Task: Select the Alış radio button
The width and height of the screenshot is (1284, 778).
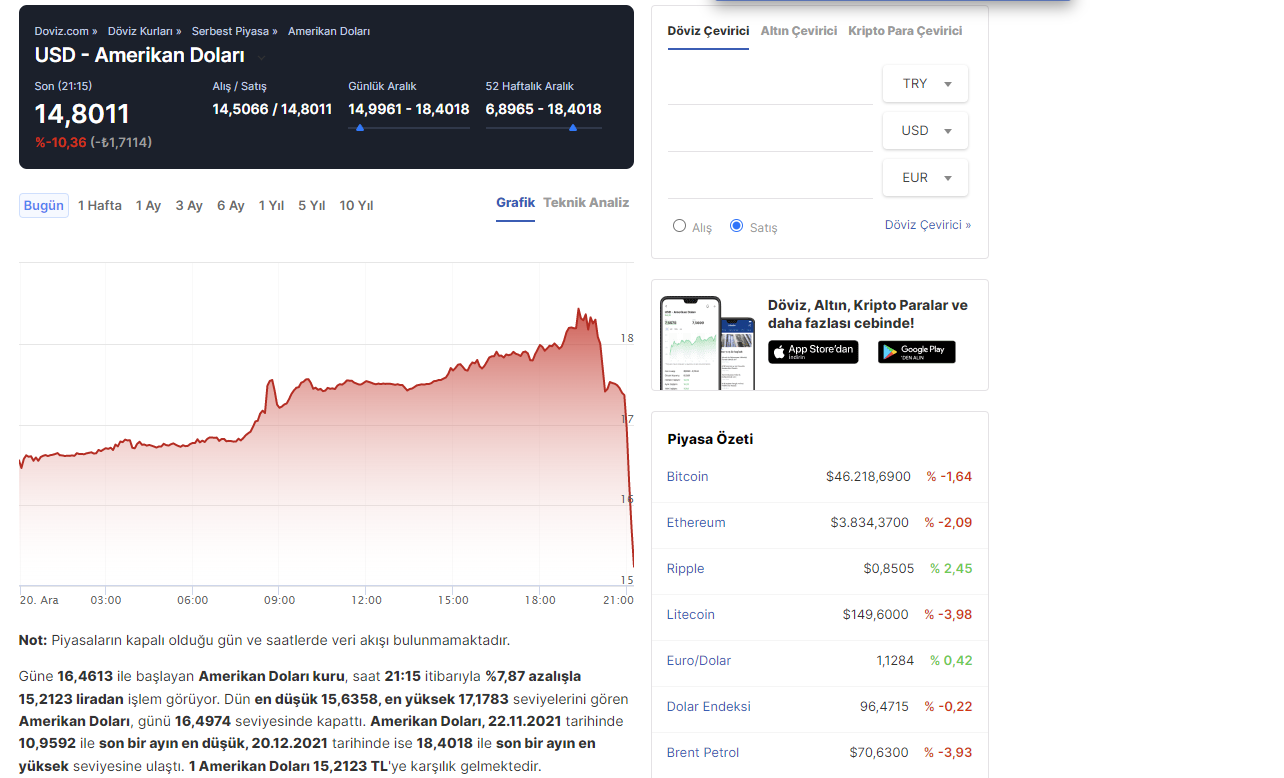Action: pyautogui.click(x=680, y=226)
